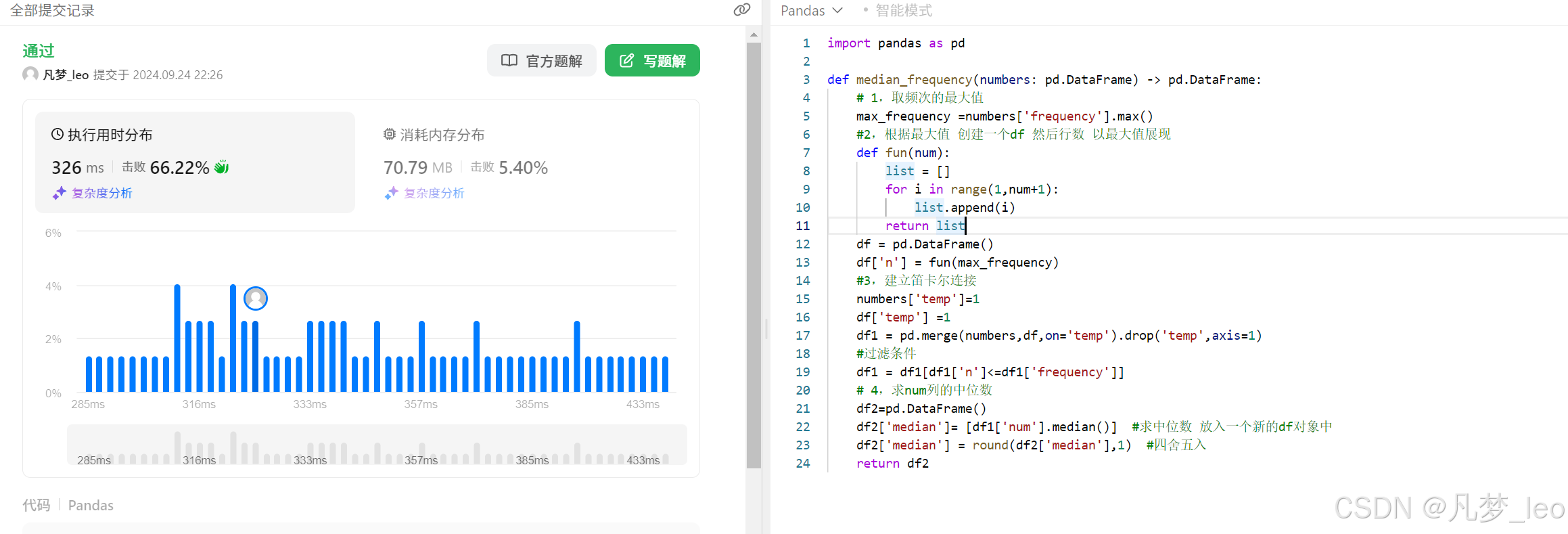Click the 代码 label below the chart
The height and width of the screenshot is (534, 1568).
[37, 505]
